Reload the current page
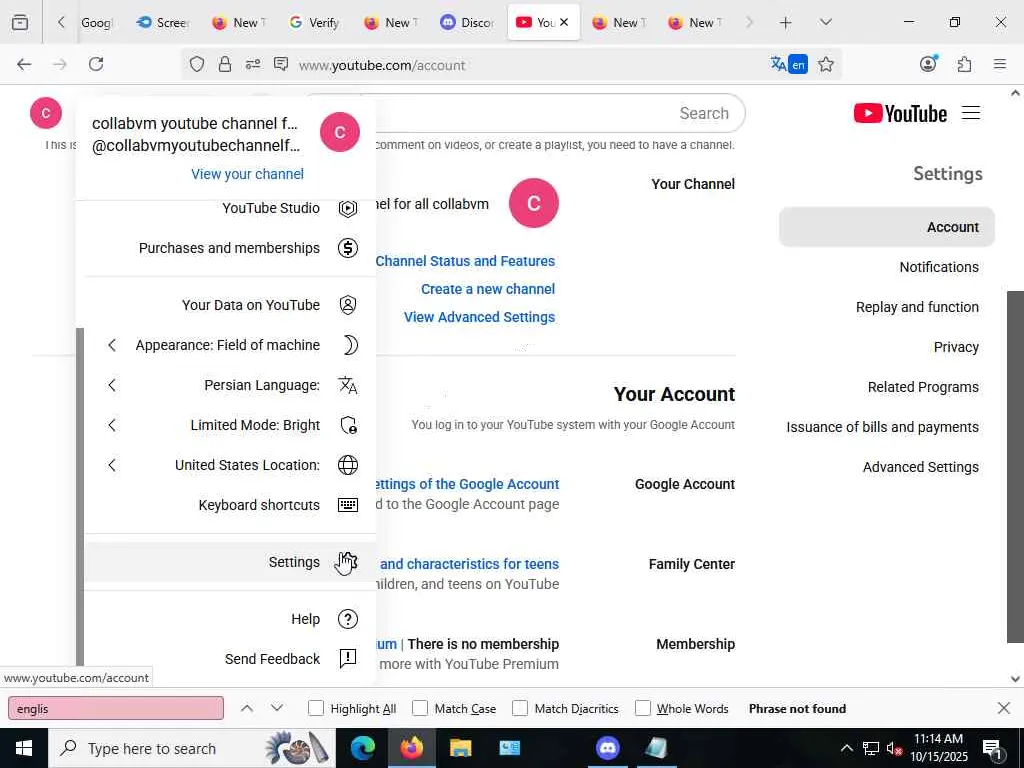1024x768 pixels. coord(96,64)
